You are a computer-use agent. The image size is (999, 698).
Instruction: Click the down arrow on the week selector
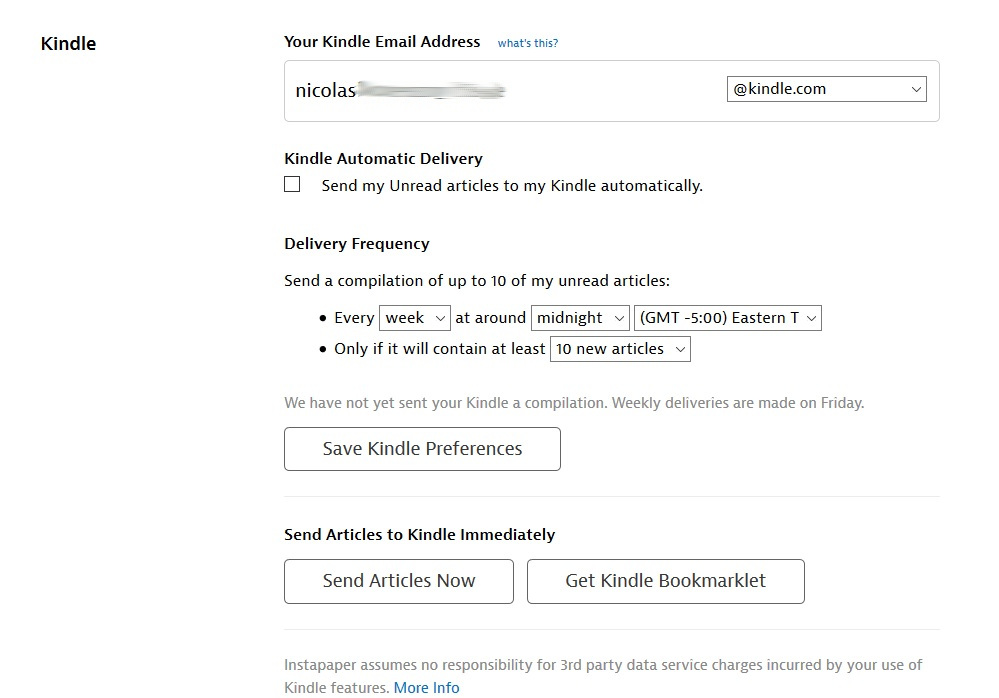tap(440, 318)
